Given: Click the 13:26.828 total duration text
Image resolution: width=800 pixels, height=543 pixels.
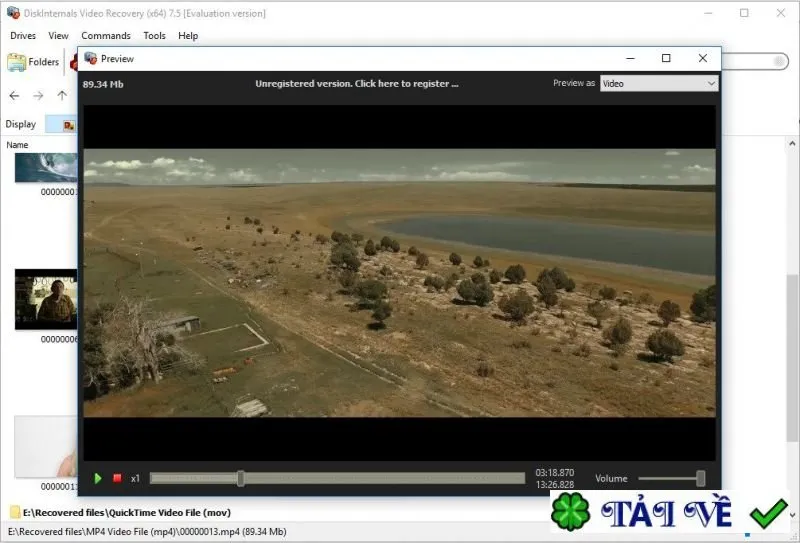Looking at the screenshot, I should 555,484.
